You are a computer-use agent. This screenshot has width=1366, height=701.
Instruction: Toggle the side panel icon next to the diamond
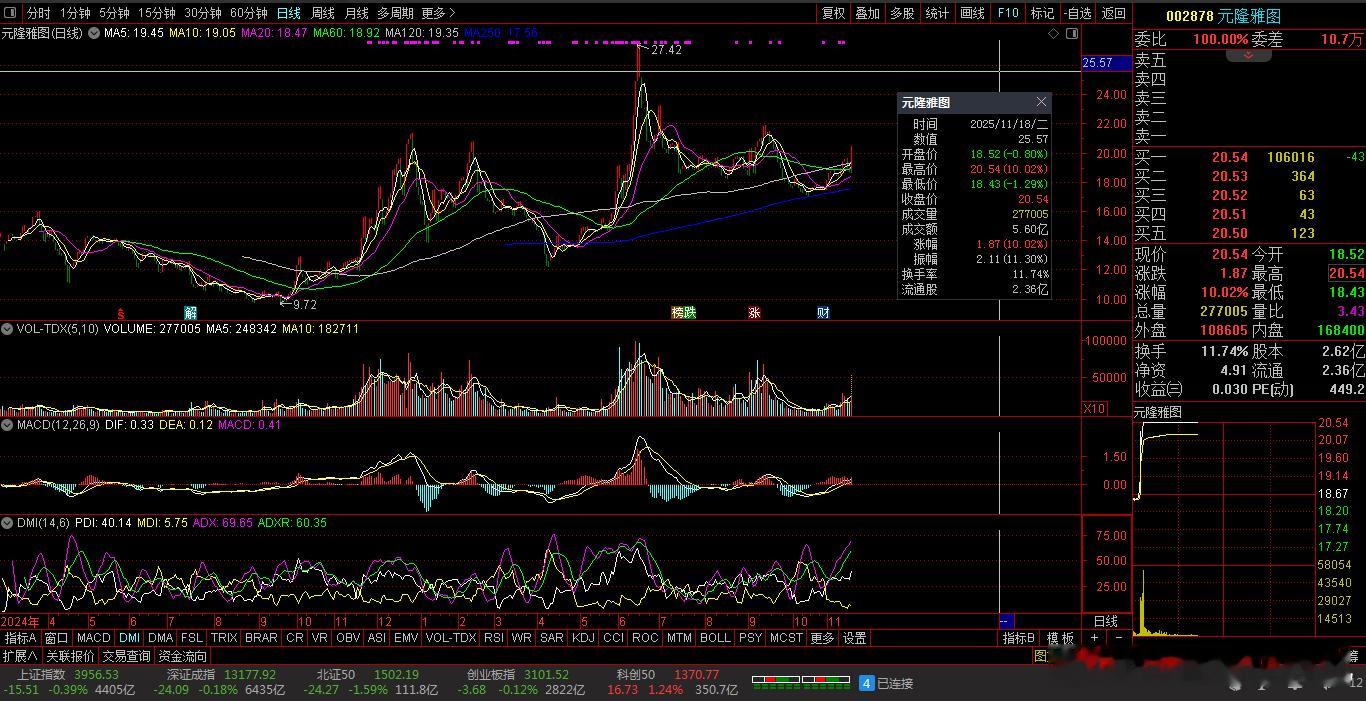pos(1071,33)
